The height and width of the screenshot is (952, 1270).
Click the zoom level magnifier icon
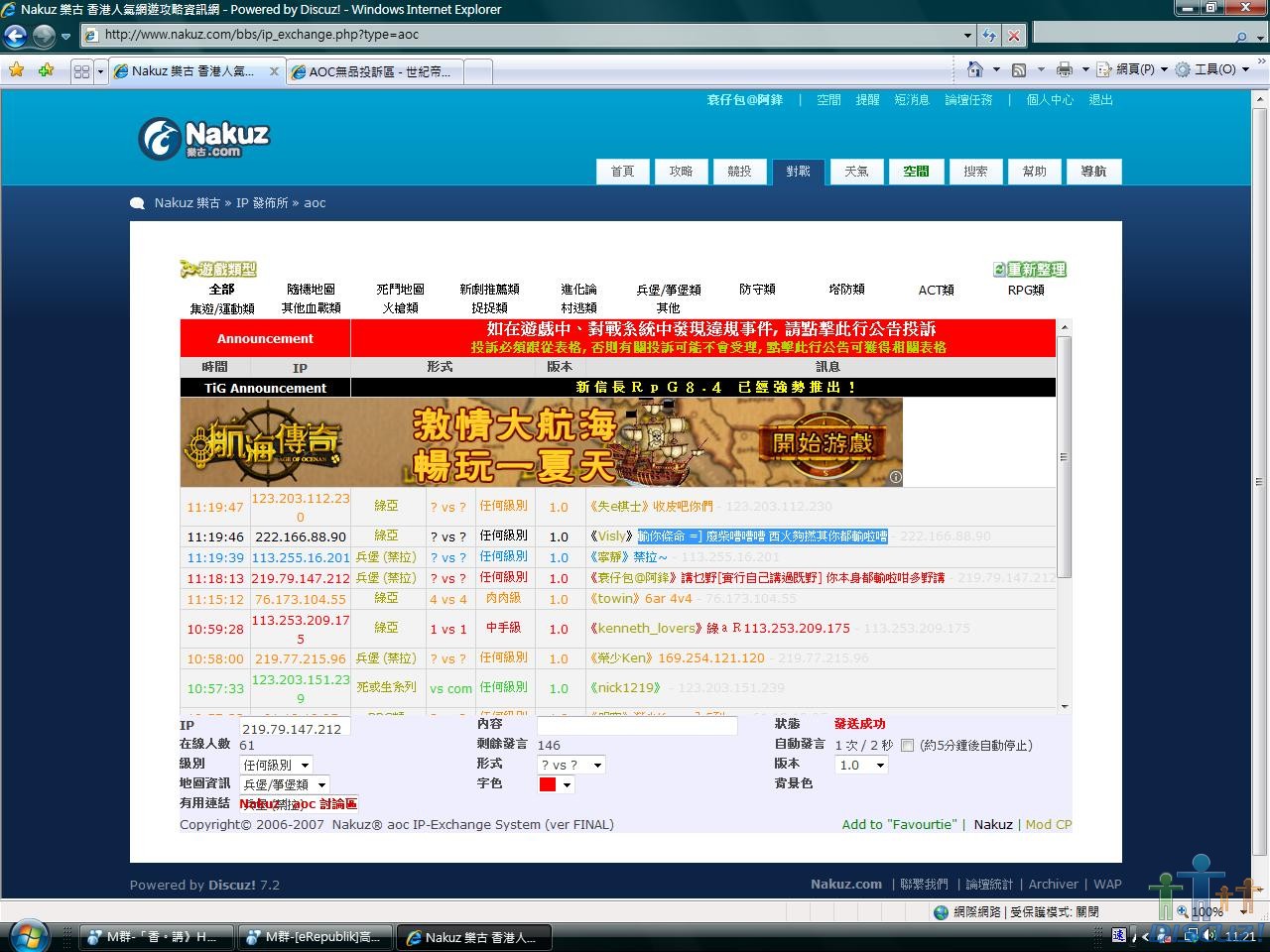(x=1182, y=911)
